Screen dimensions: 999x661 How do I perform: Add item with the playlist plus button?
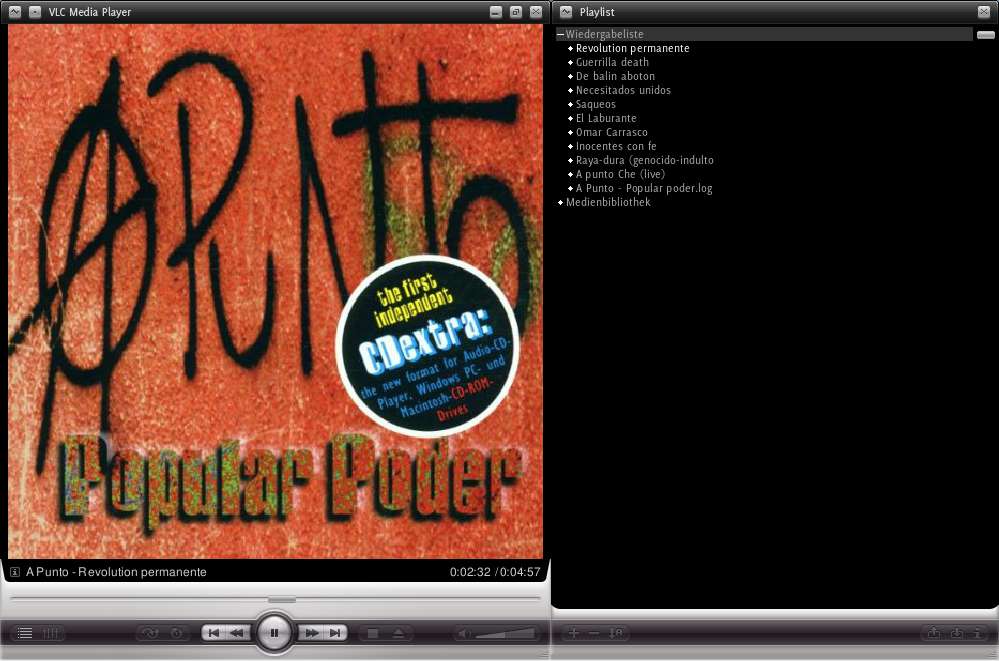(x=574, y=633)
